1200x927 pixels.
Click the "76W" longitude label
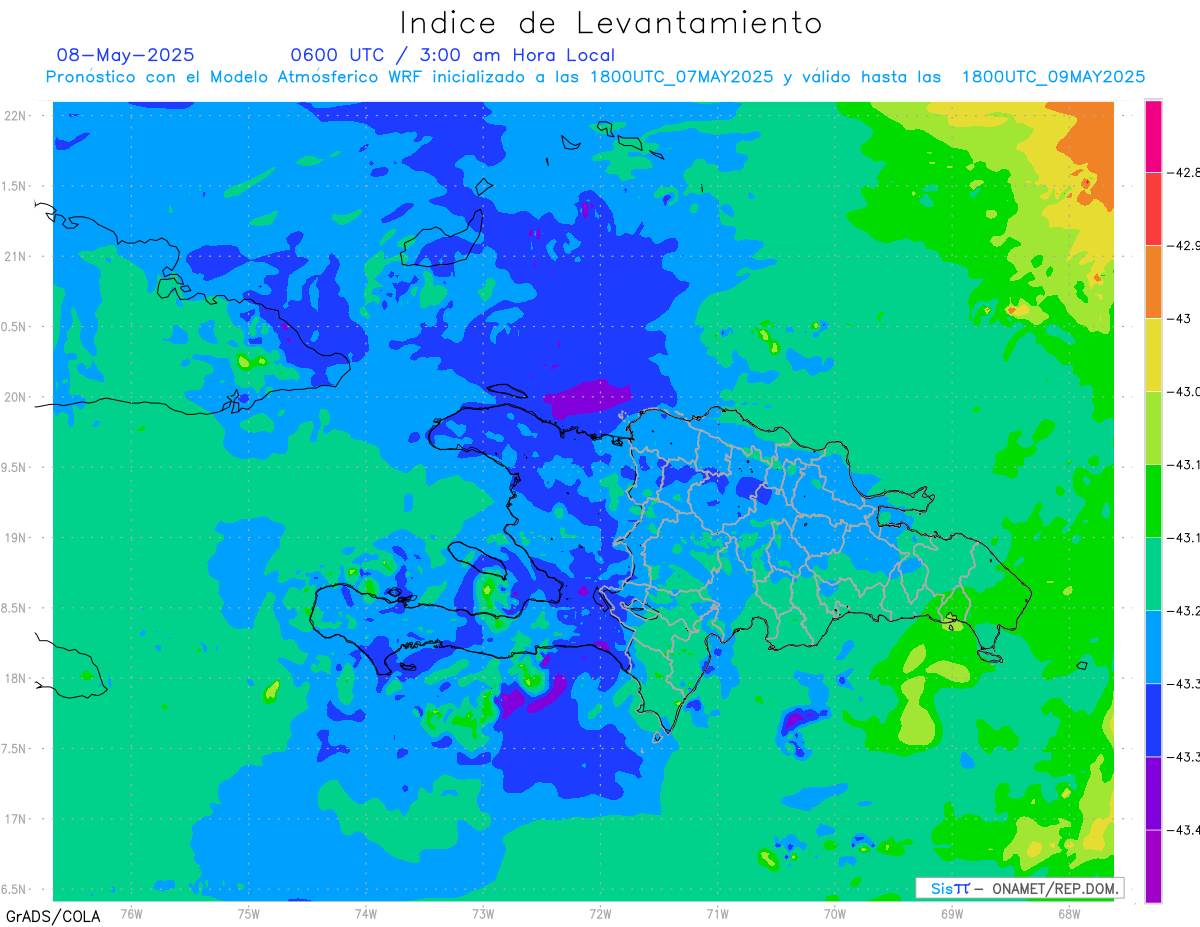(x=131, y=913)
